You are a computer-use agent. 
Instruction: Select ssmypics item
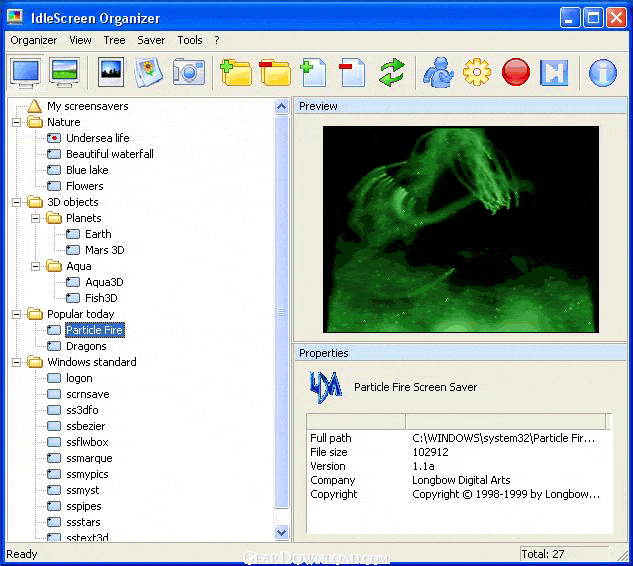(x=87, y=474)
